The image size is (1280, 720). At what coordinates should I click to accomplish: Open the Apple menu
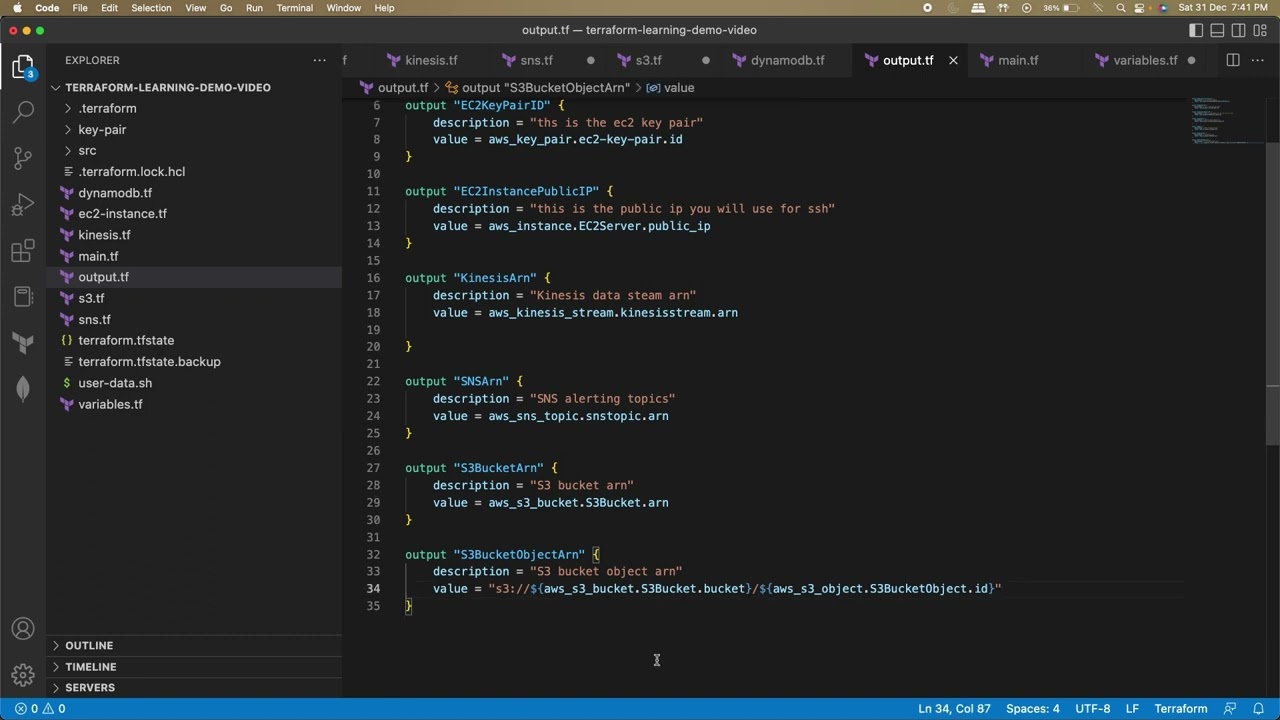[17, 8]
